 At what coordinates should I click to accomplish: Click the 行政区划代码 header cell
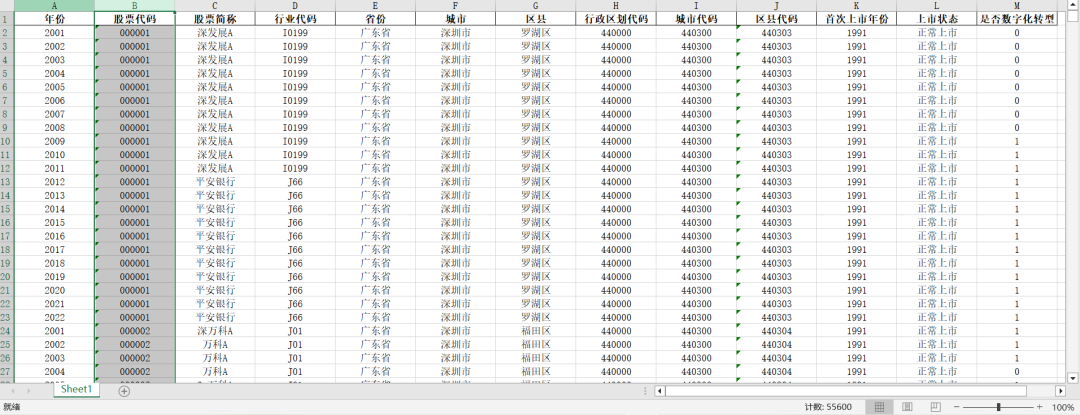tap(616, 19)
